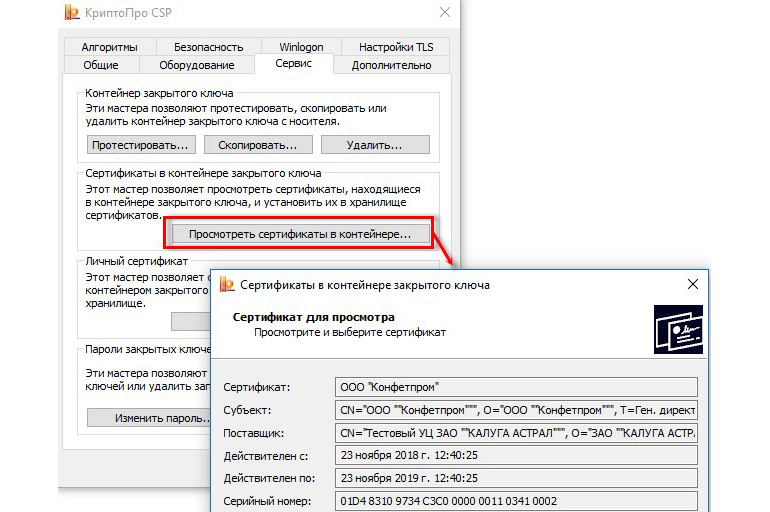The height and width of the screenshot is (512, 770).
Task: Open the Оборудование tab
Action: [x=196, y=65]
